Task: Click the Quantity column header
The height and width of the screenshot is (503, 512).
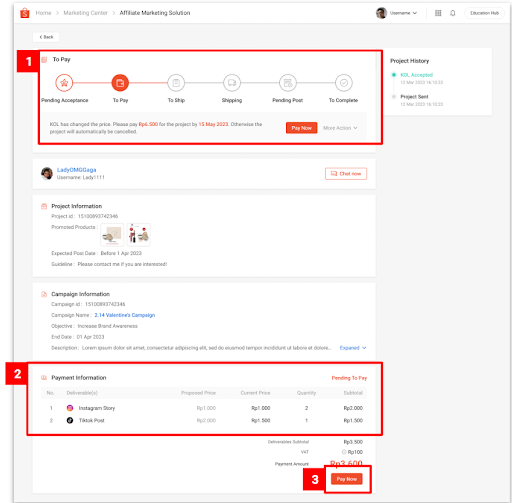Action: pyautogui.click(x=306, y=393)
